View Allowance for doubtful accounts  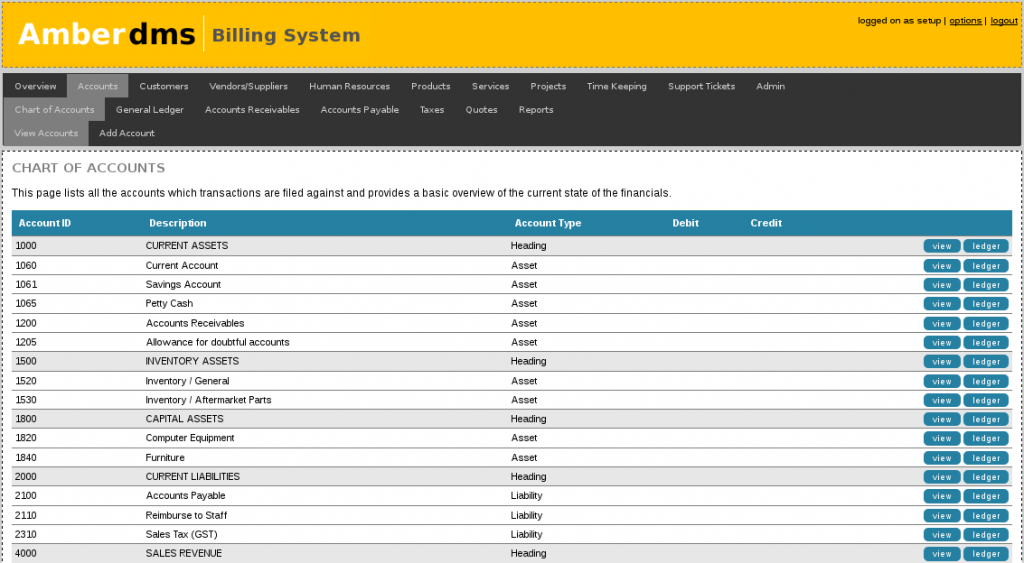pyautogui.click(x=942, y=342)
